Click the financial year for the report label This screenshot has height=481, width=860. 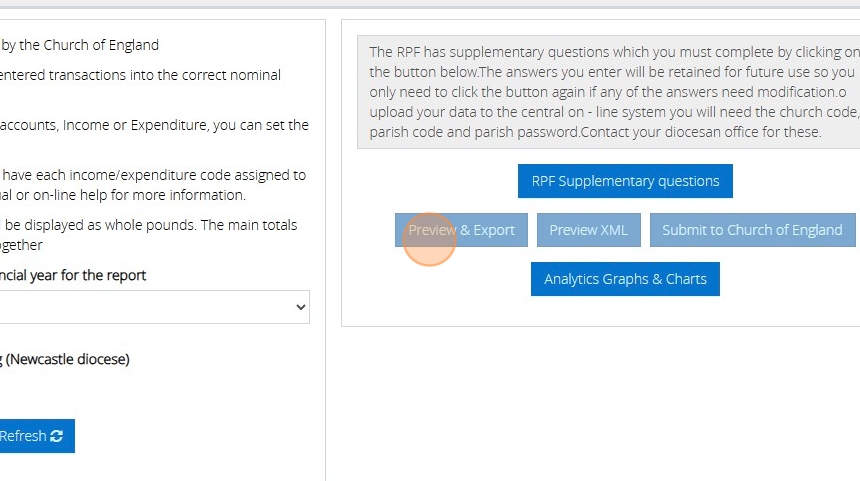point(73,275)
